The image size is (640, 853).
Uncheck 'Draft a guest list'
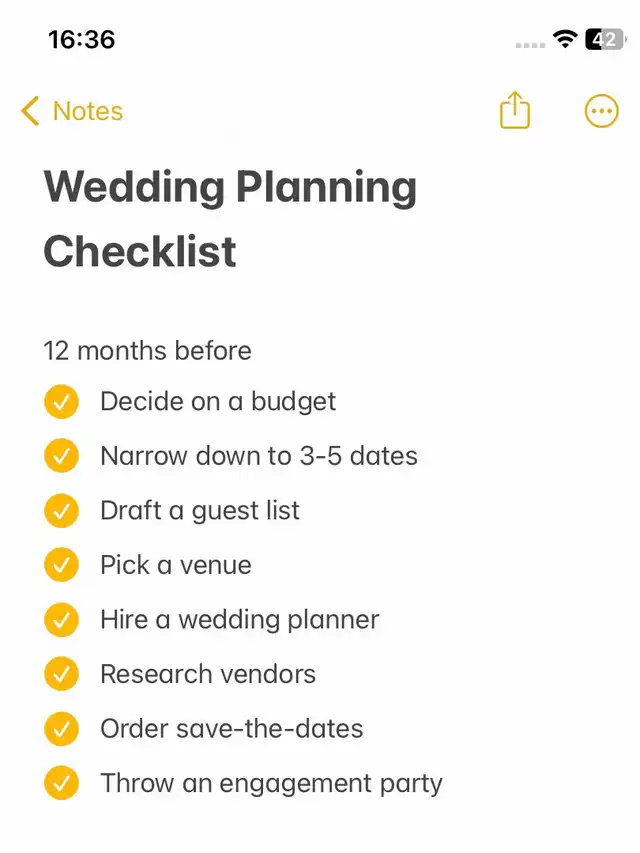pos(61,511)
